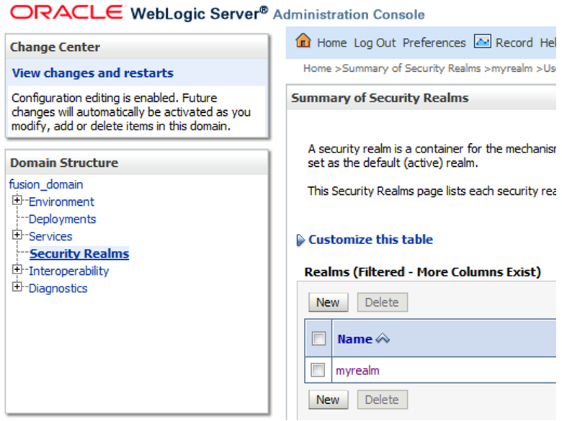Select Log Out in the toolbar

point(375,43)
